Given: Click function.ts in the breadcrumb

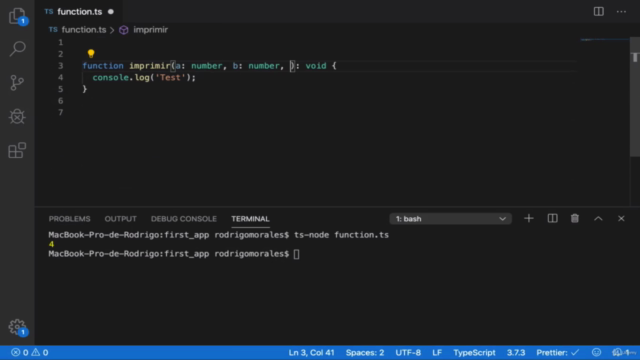Looking at the screenshot, I should coord(84,30).
